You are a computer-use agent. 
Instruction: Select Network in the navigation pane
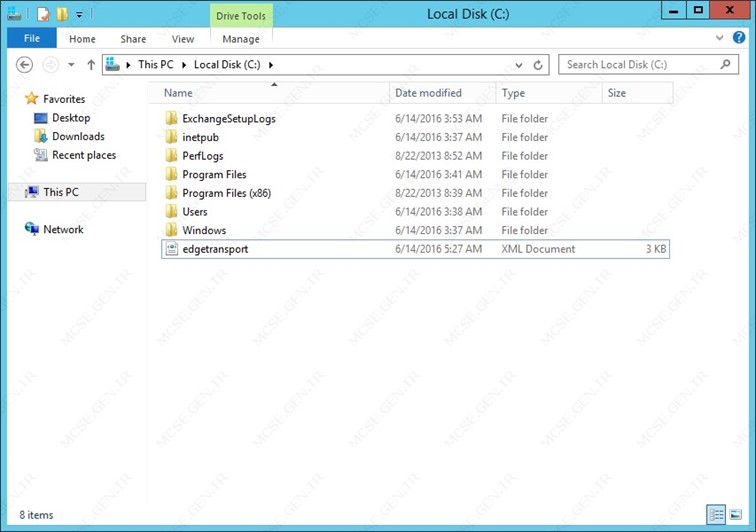click(63, 230)
